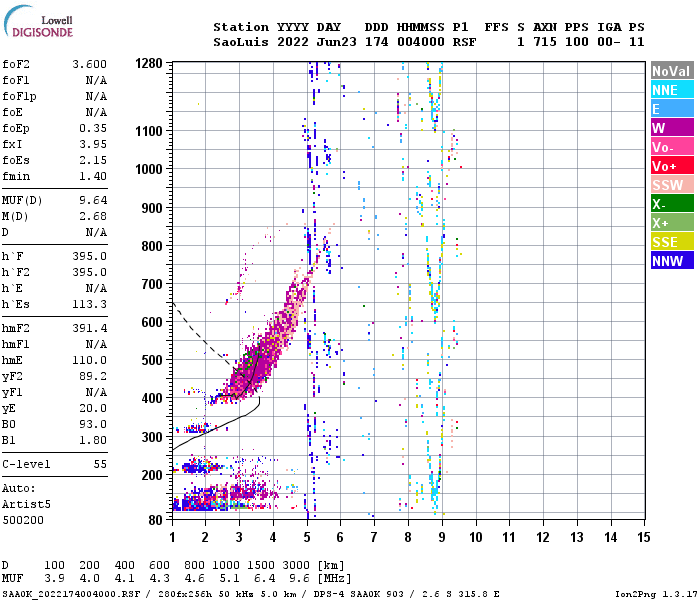
Task: Click the 004000 time value
Action: coord(421,42)
